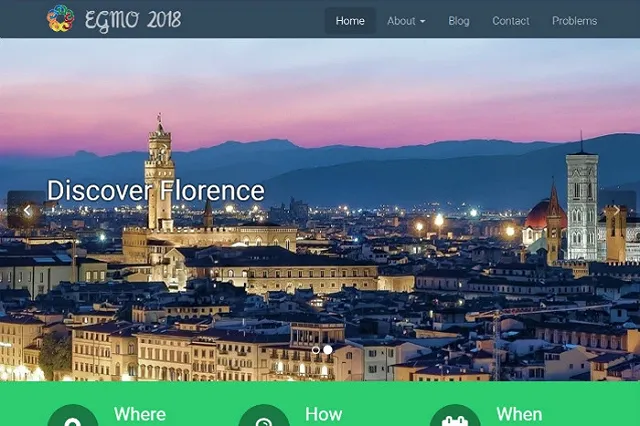640x426 pixels.
Task: Open the EGMO 2018 brand title link
Action: (133, 20)
